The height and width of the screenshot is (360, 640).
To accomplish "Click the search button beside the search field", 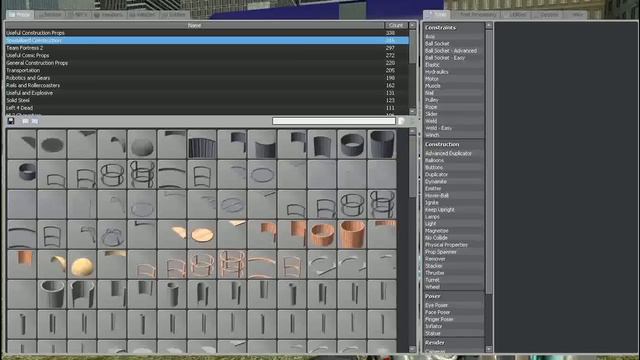I will pos(401,121).
